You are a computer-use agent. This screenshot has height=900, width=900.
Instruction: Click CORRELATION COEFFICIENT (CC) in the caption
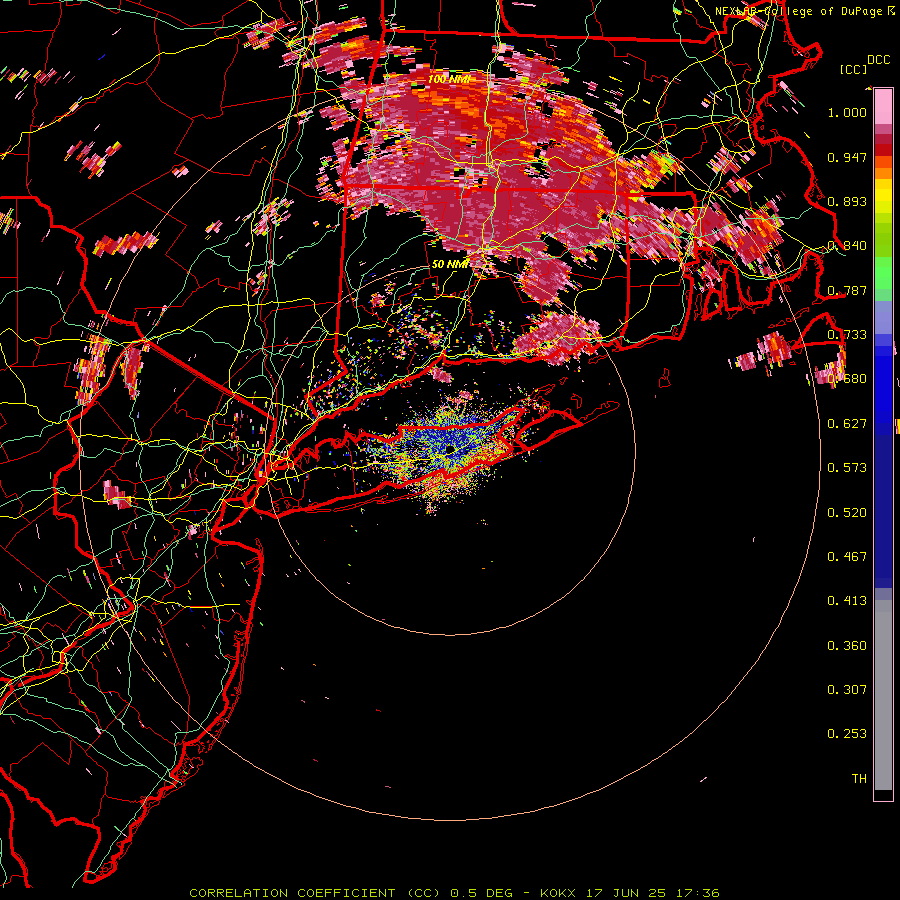(x=315, y=893)
